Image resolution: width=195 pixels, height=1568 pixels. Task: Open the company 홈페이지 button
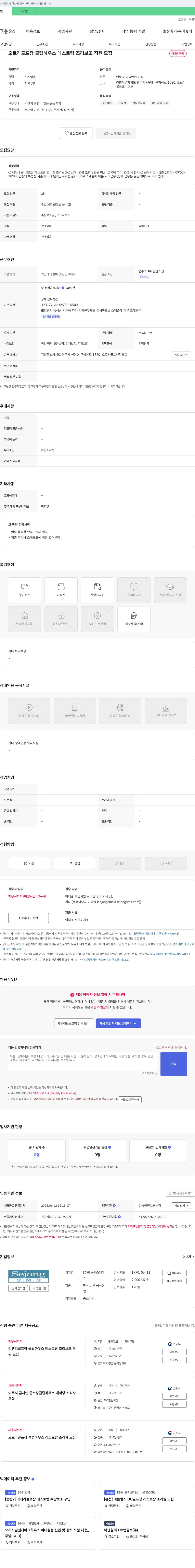(174, 1273)
